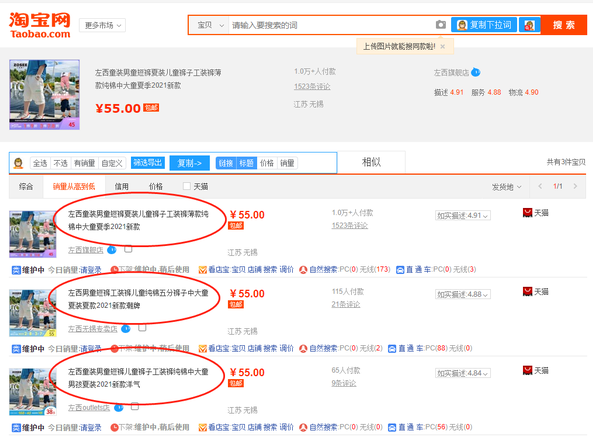Click 维护中 icon in second listing row

click(x=16, y=349)
